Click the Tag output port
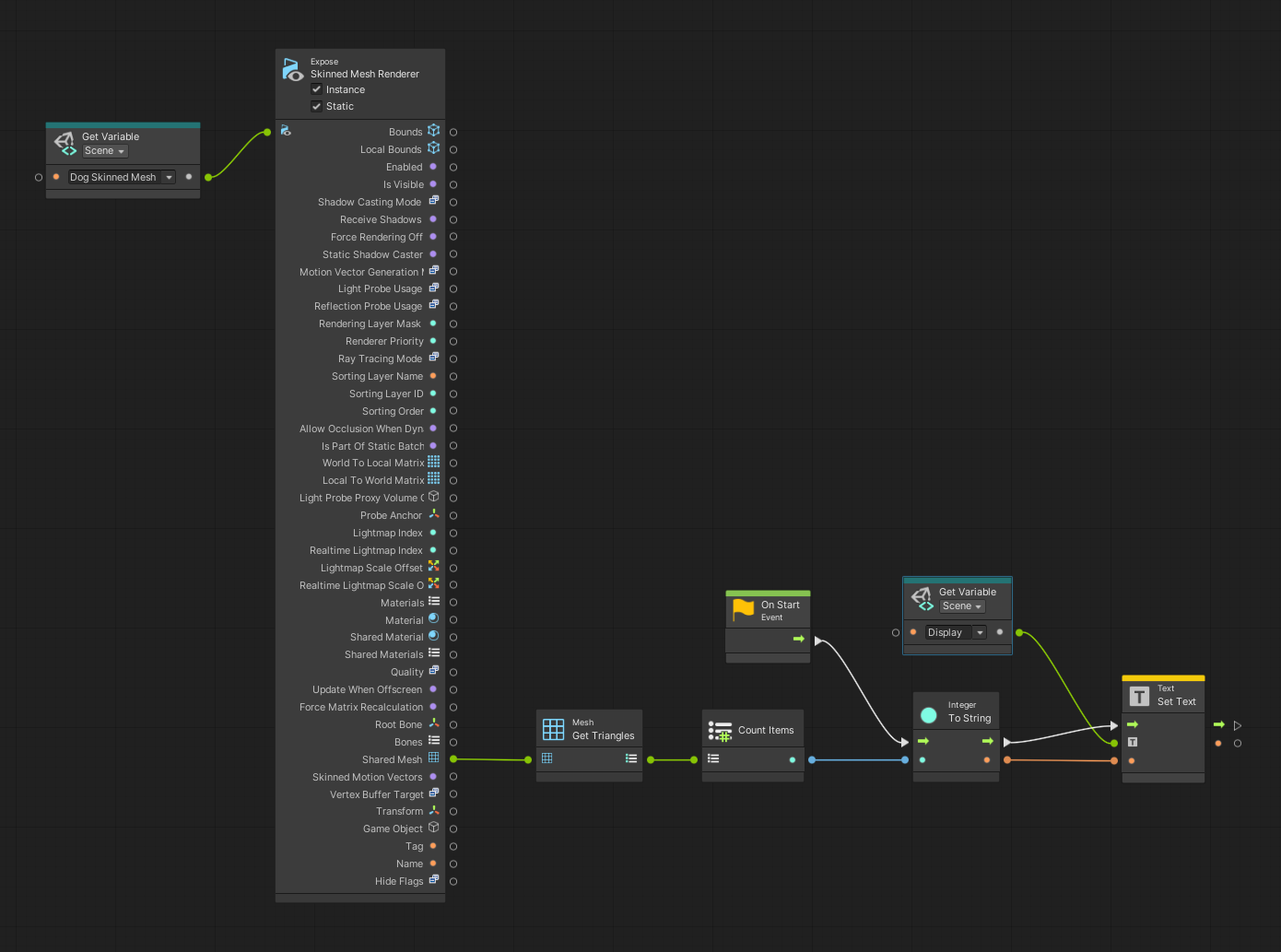This screenshot has width=1281, height=952. tap(453, 847)
